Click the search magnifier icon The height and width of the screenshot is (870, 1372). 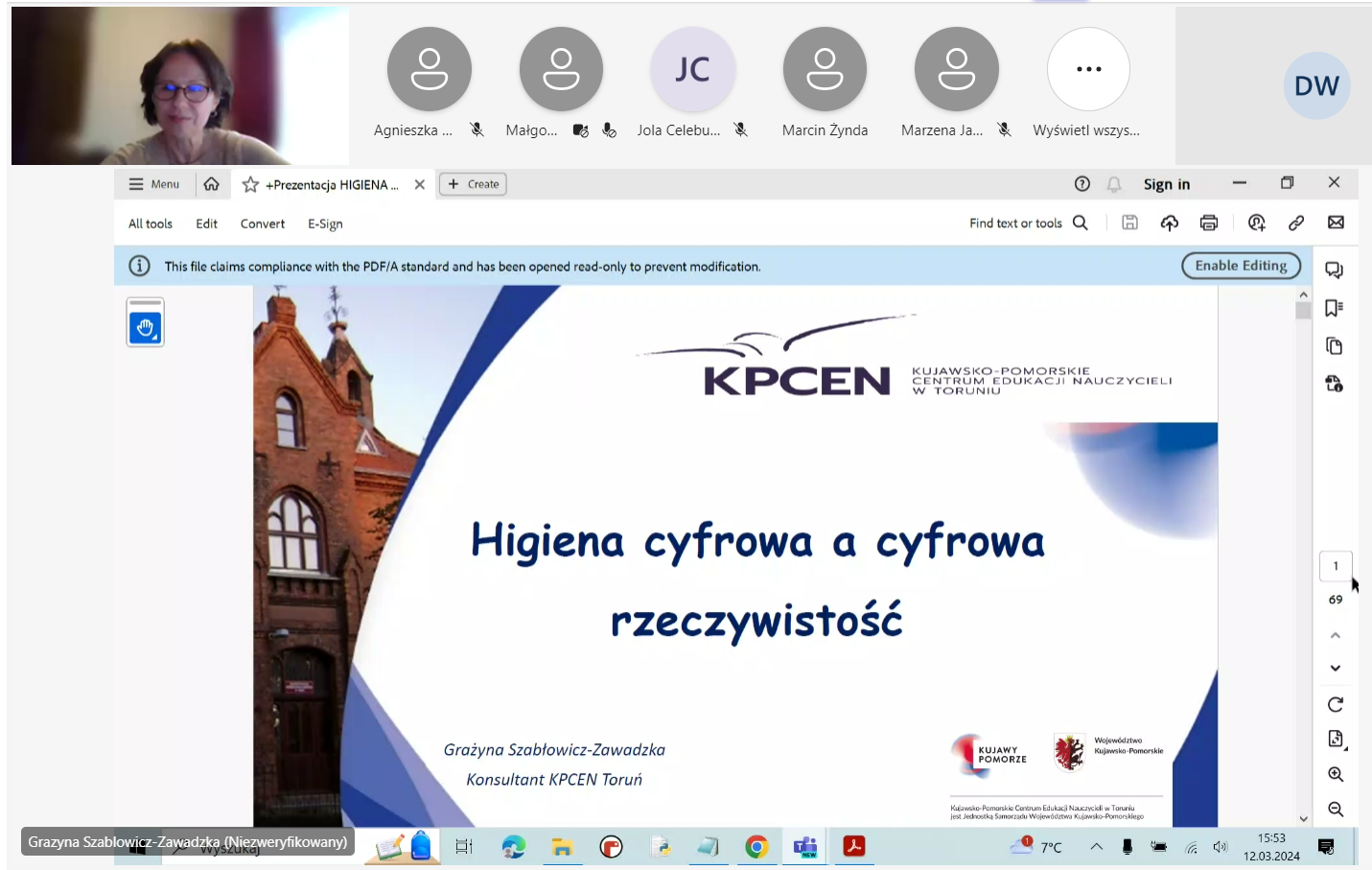point(1081,223)
